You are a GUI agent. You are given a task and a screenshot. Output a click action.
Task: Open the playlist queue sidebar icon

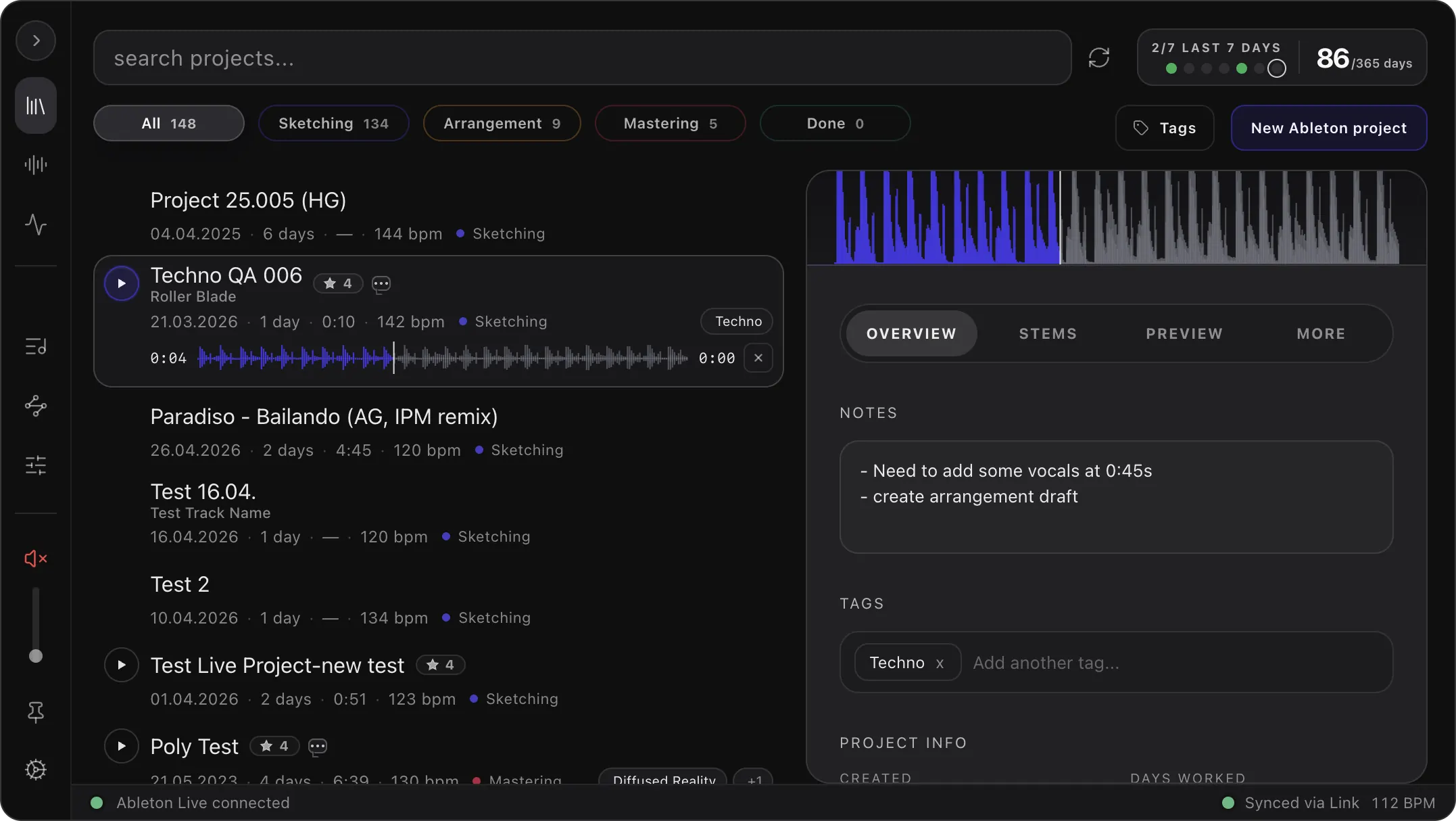36,346
